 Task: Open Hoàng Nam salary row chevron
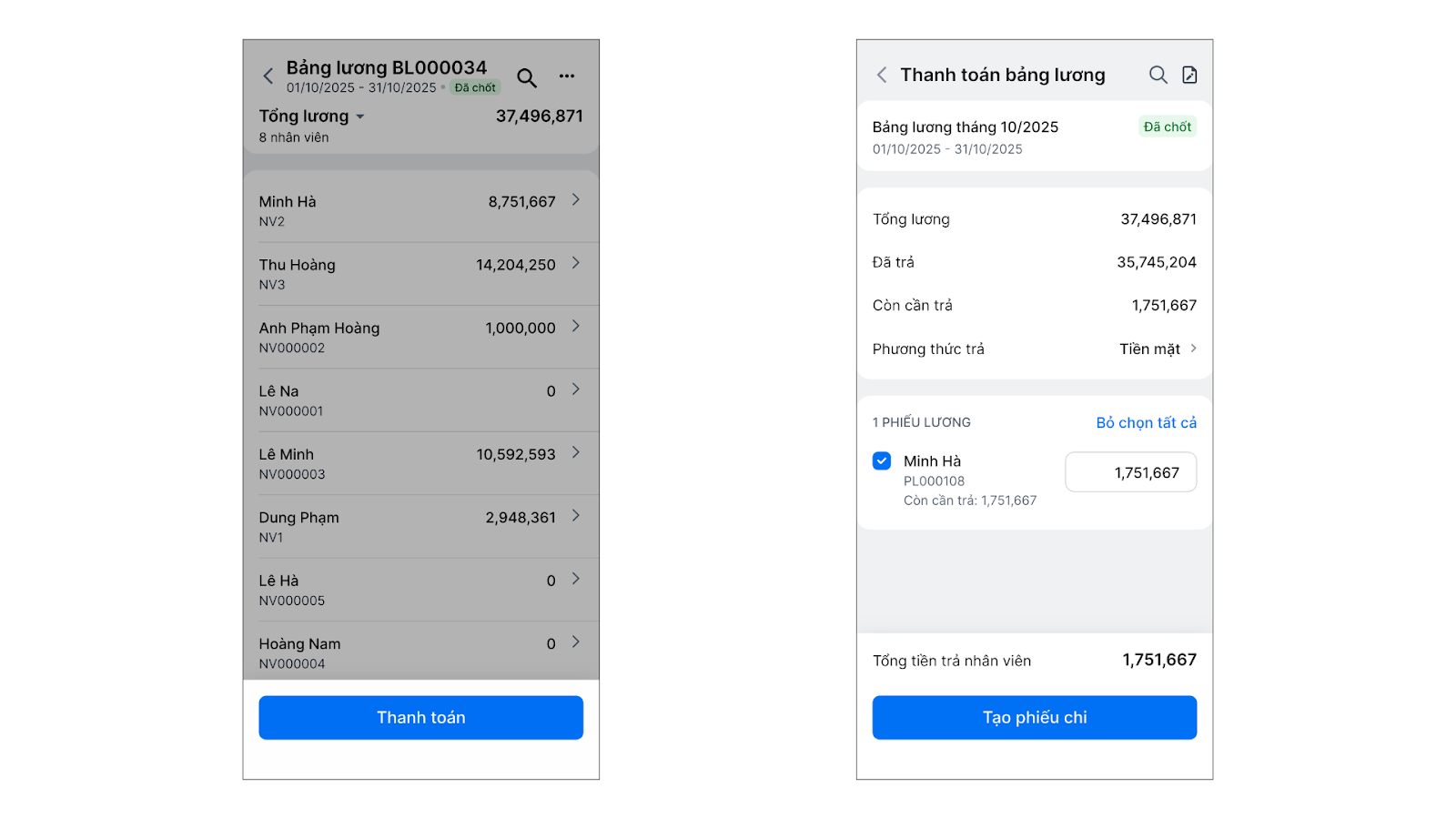tap(576, 642)
